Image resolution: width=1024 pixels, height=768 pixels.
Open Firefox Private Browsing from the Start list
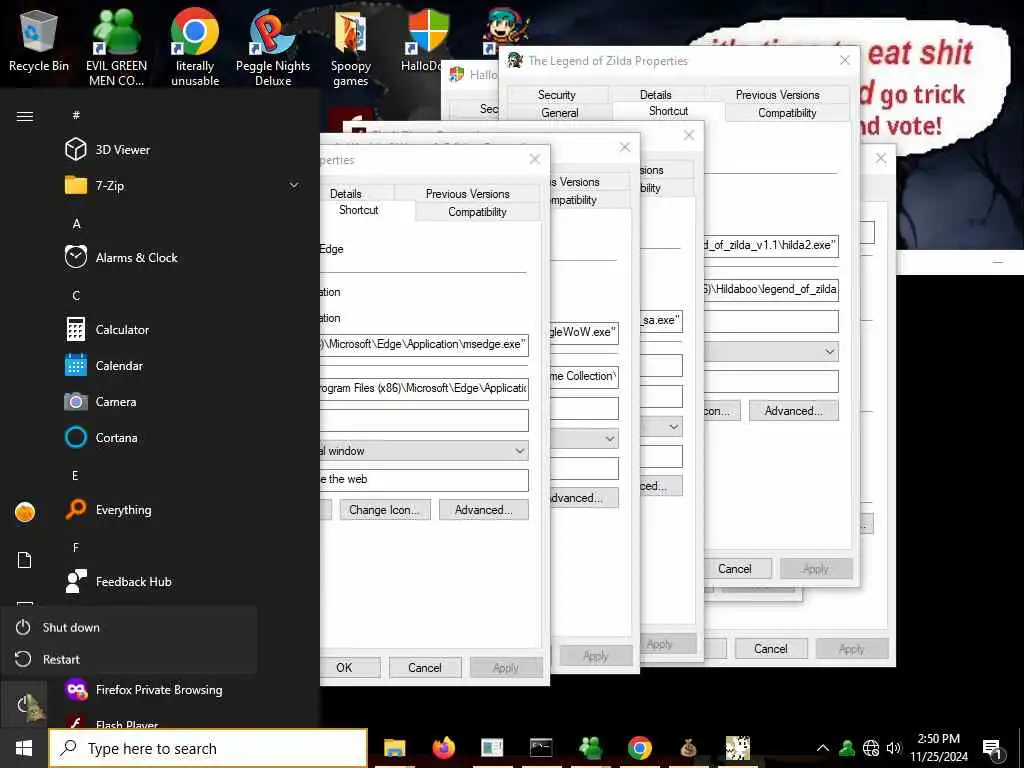pos(159,690)
